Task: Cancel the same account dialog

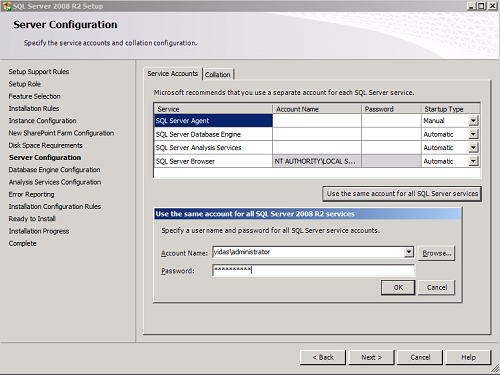Action: point(436,287)
